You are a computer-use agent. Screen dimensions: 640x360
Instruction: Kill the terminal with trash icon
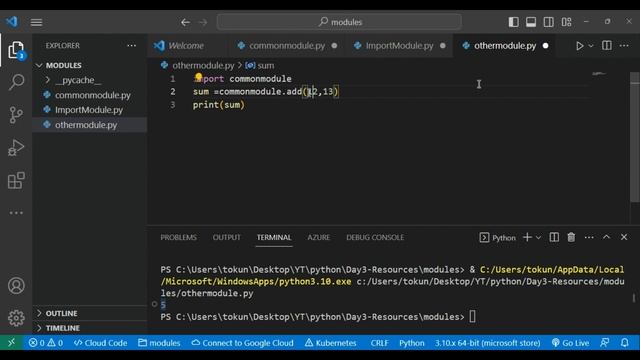coord(571,237)
